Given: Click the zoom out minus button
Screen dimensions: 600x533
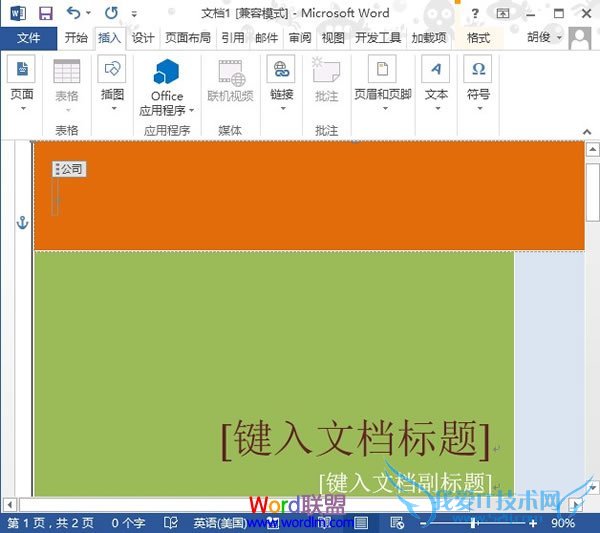Looking at the screenshot, I should (x=423, y=523).
